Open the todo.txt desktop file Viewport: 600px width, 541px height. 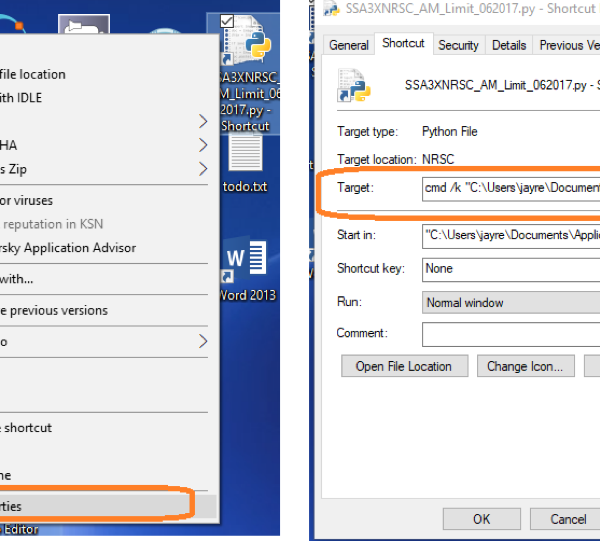pyautogui.click(x=245, y=155)
